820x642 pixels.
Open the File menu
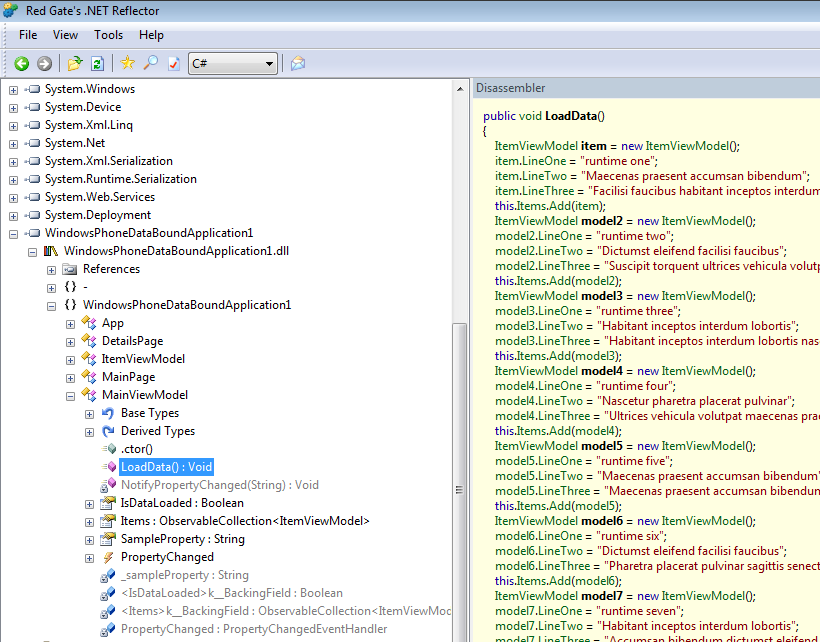pyautogui.click(x=28, y=35)
